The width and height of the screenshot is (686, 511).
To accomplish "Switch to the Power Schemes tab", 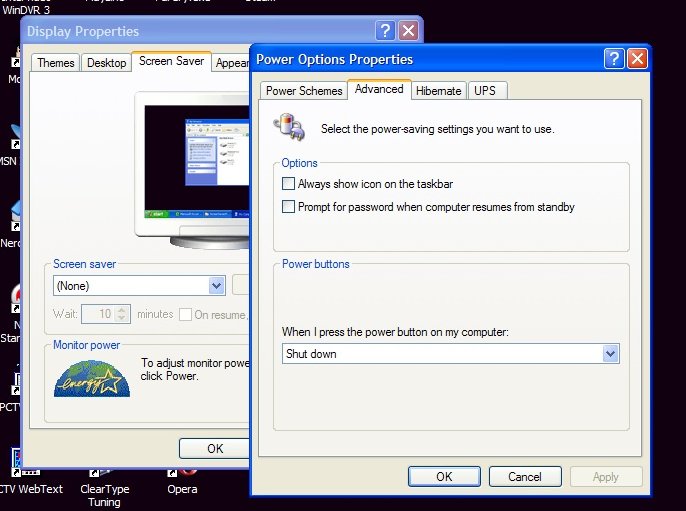I will (304, 91).
